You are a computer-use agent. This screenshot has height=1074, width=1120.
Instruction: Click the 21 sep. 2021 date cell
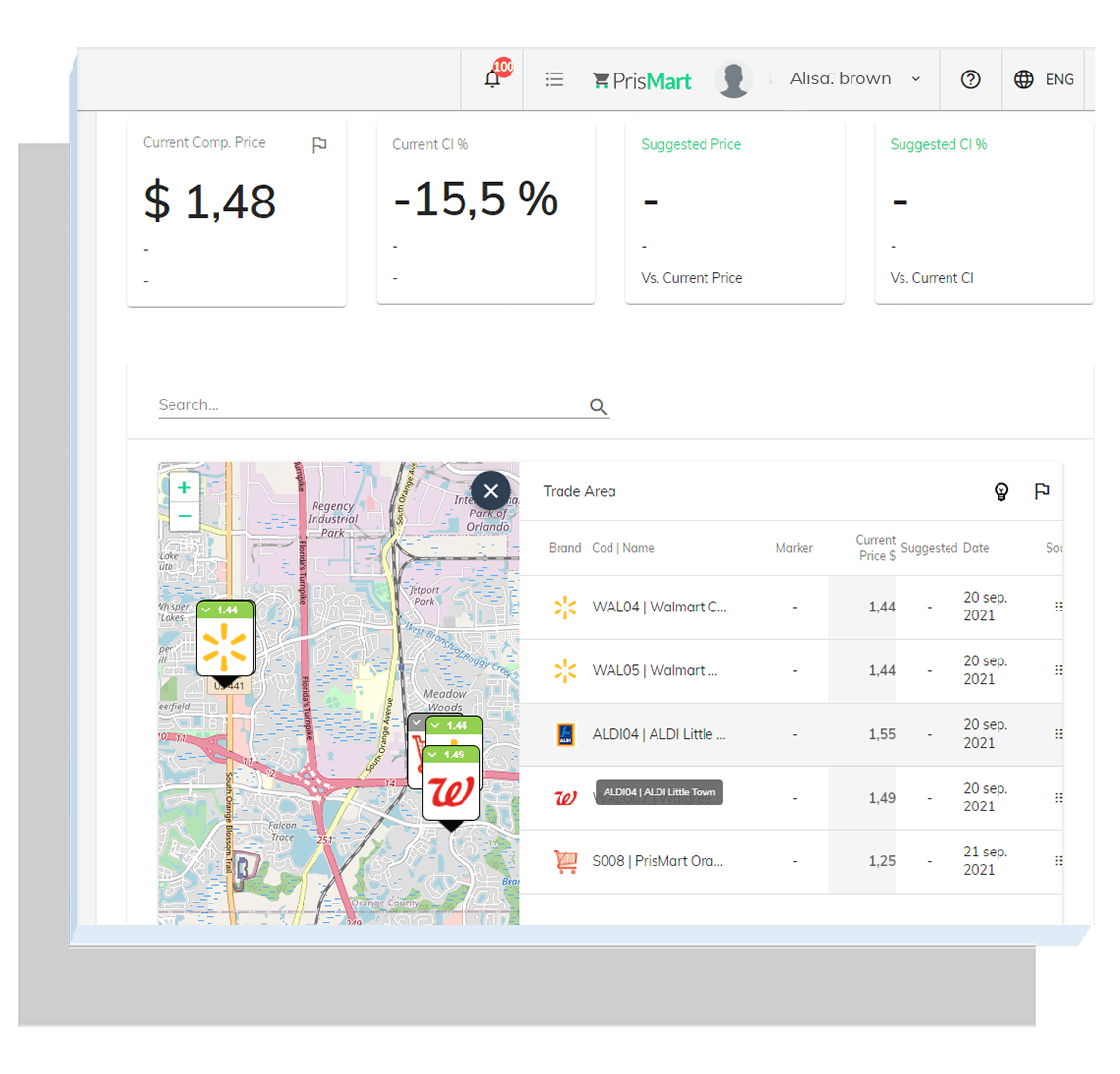tap(985, 861)
